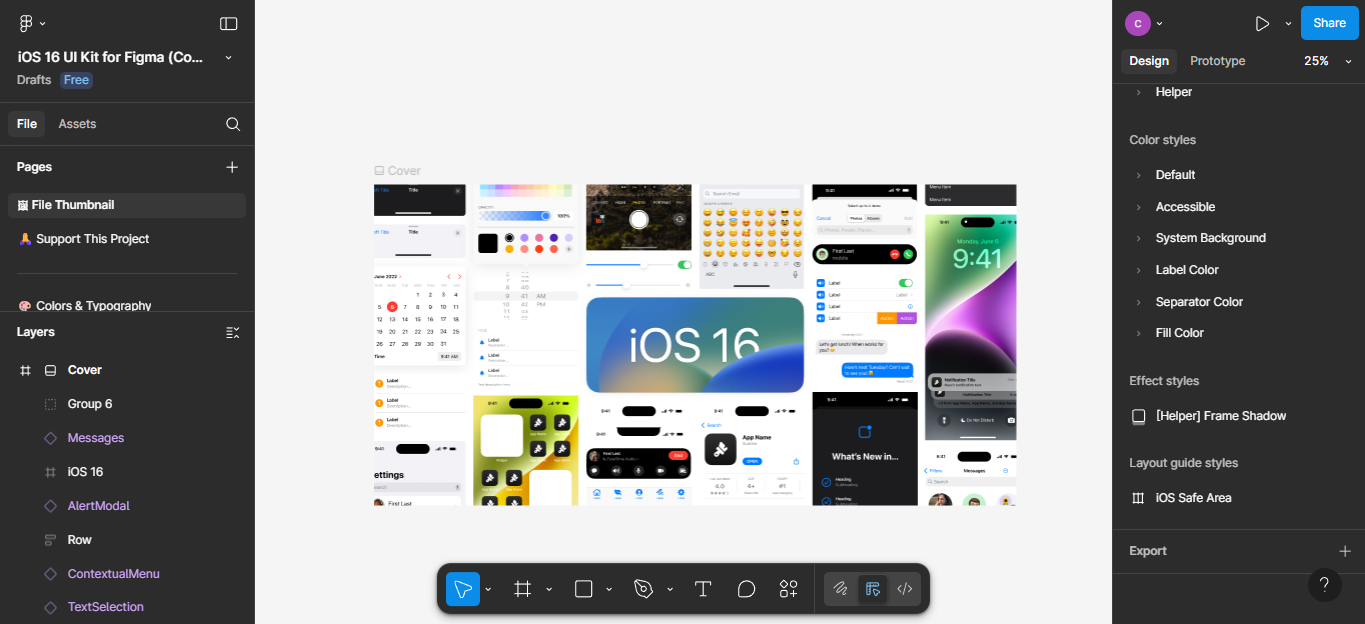Click the search magnifier icon

pos(233,124)
